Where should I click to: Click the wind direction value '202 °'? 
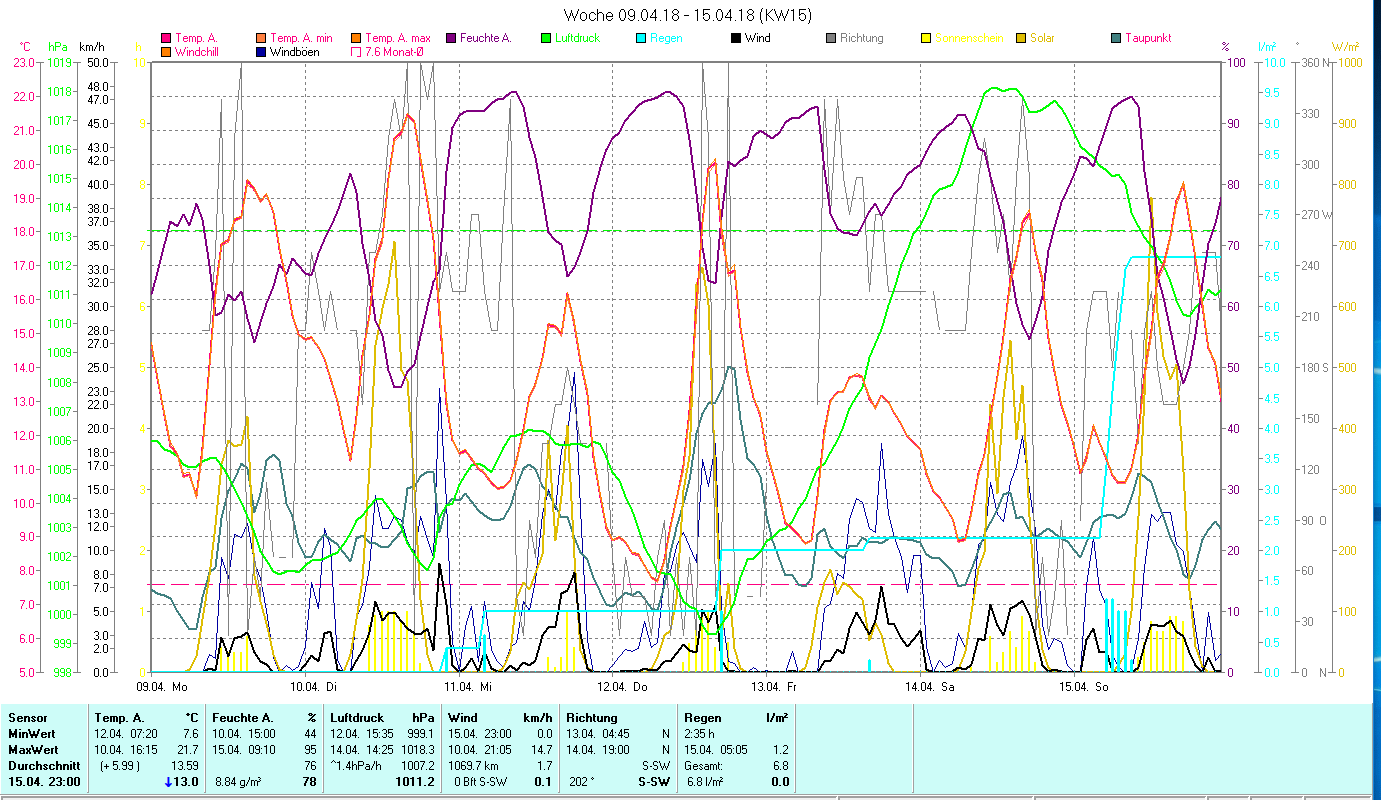pyautogui.click(x=581, y=782)
